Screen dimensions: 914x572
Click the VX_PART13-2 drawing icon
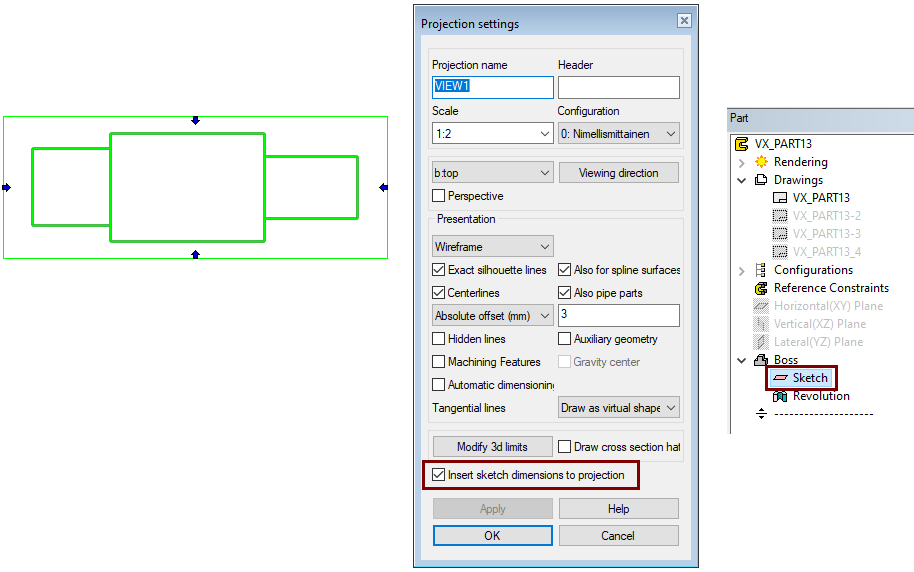[x=780, y=216]
